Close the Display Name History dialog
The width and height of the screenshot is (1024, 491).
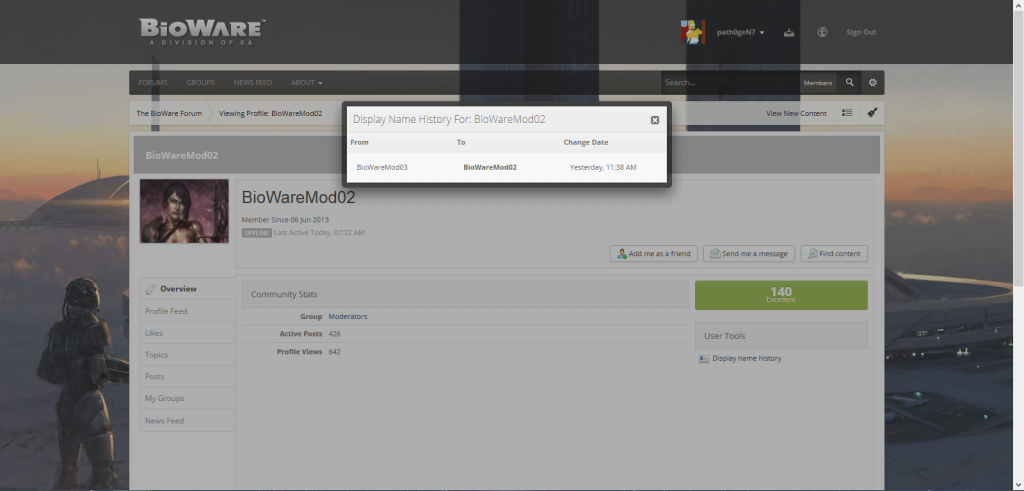tap(654, 120)
